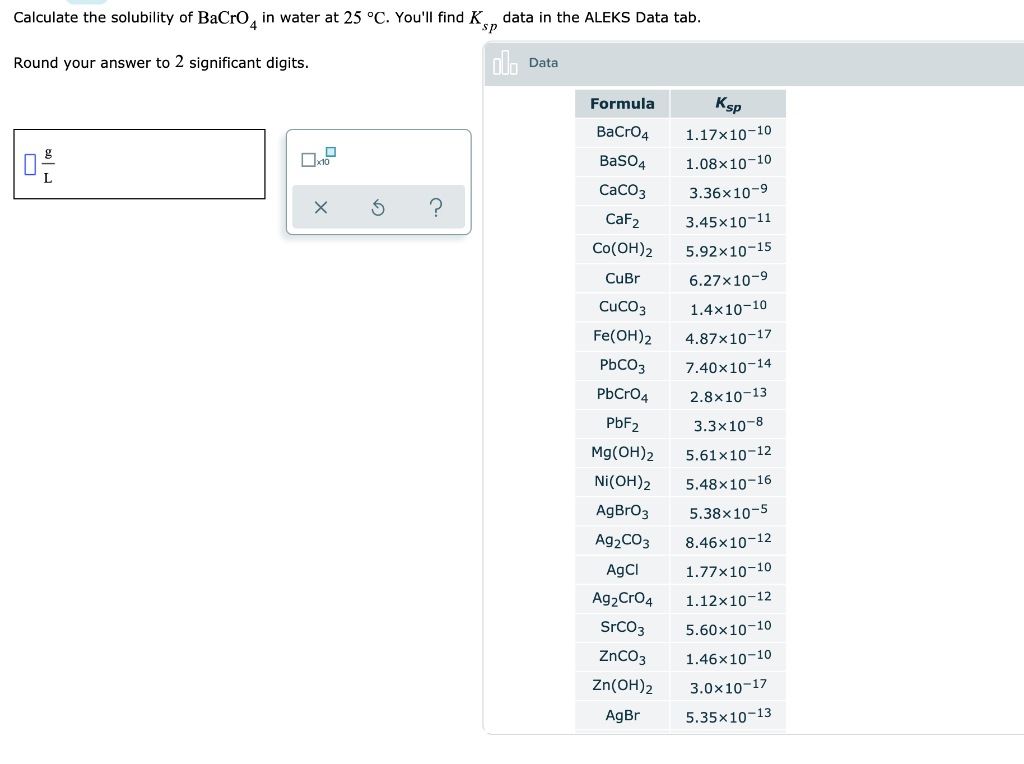Click the Ksp column header

point(727,103)
